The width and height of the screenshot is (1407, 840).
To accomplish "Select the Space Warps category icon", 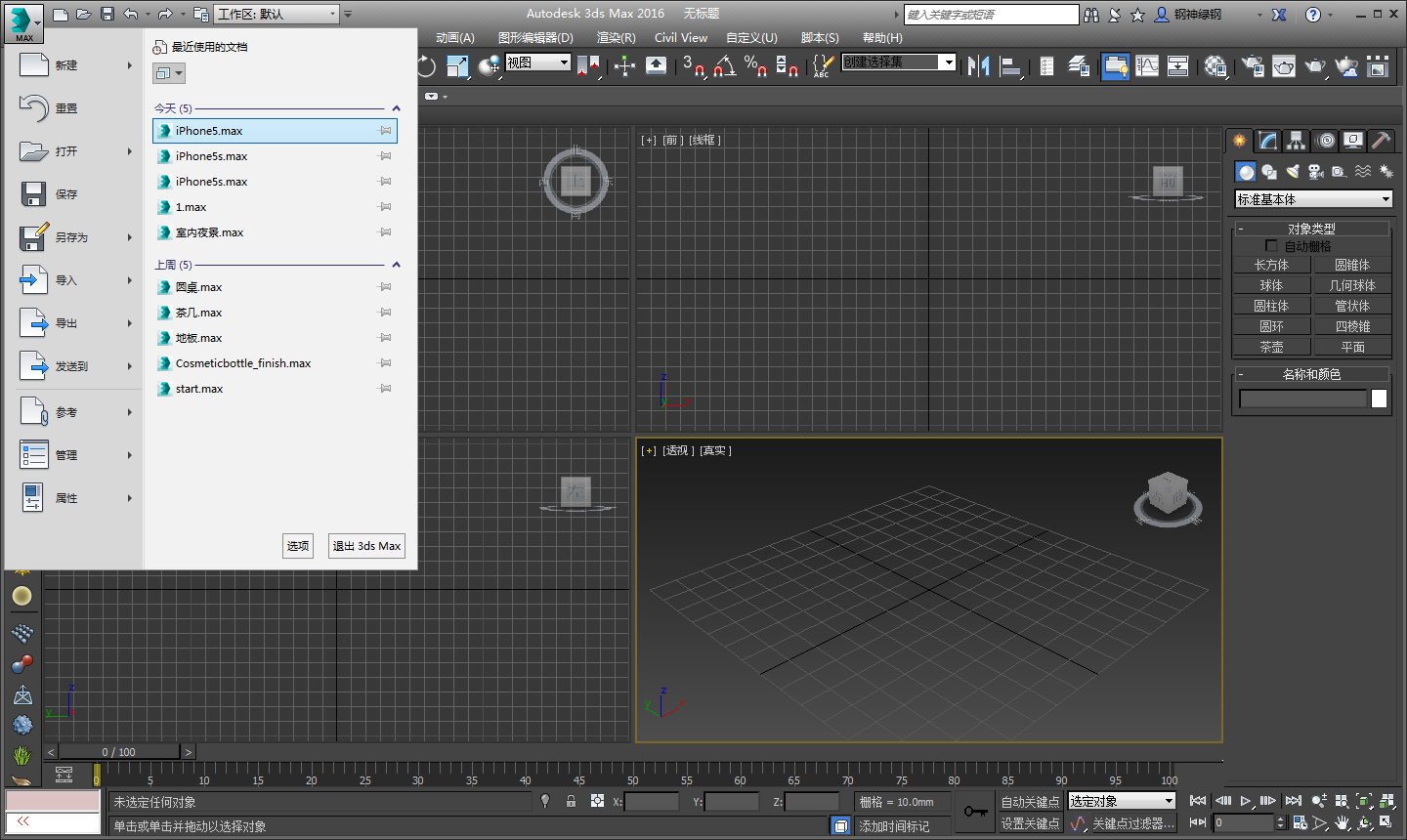I will (1363, 172).
